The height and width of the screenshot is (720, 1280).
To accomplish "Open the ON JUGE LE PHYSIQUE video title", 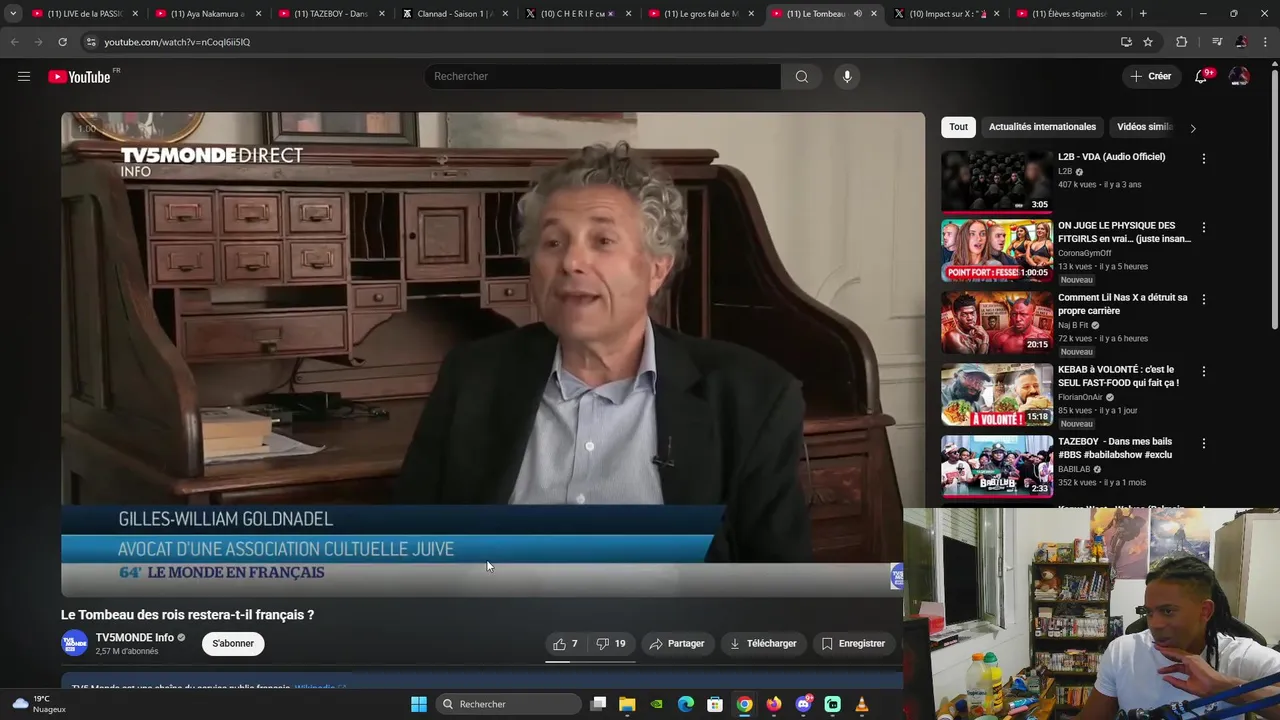I will 1124,232.
